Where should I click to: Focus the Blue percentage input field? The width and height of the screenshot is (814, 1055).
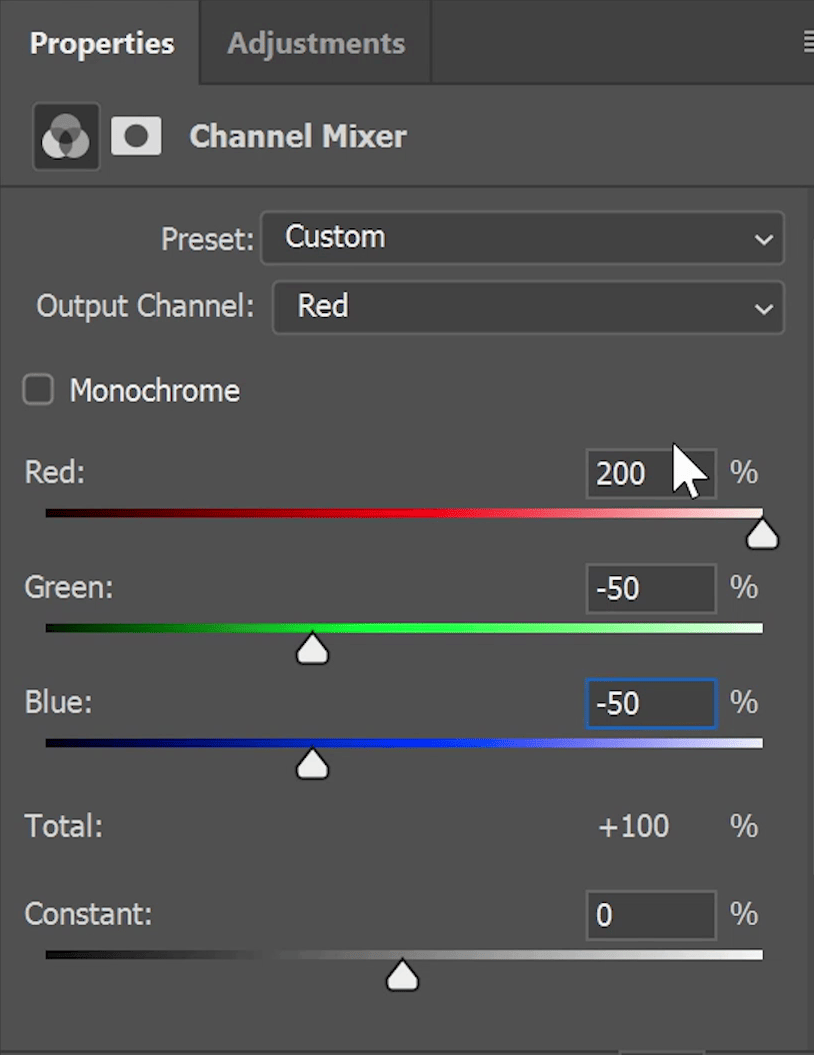(x=651, y=704)
